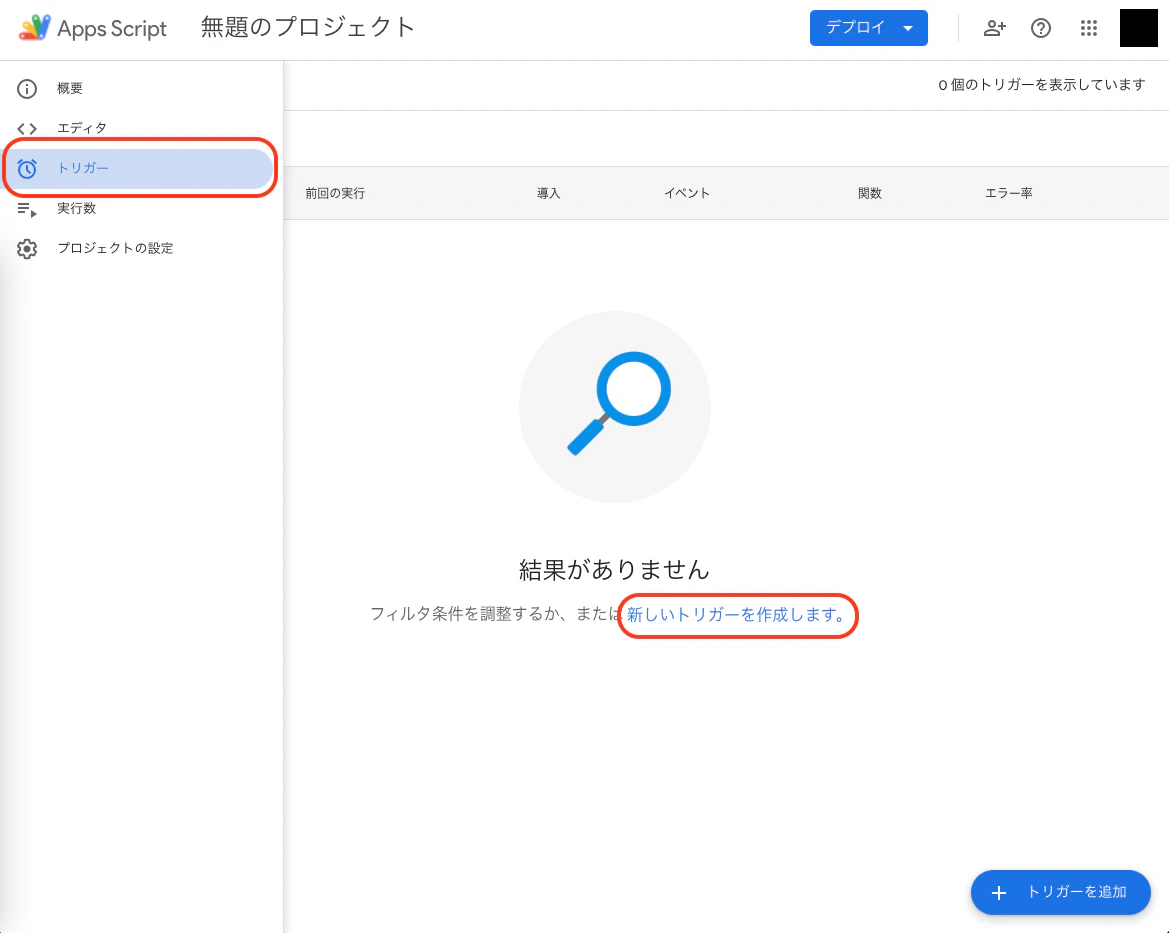Open the 実行数 executions list icon
Screen dimensions: 1169x933
[x=26, y=208]
